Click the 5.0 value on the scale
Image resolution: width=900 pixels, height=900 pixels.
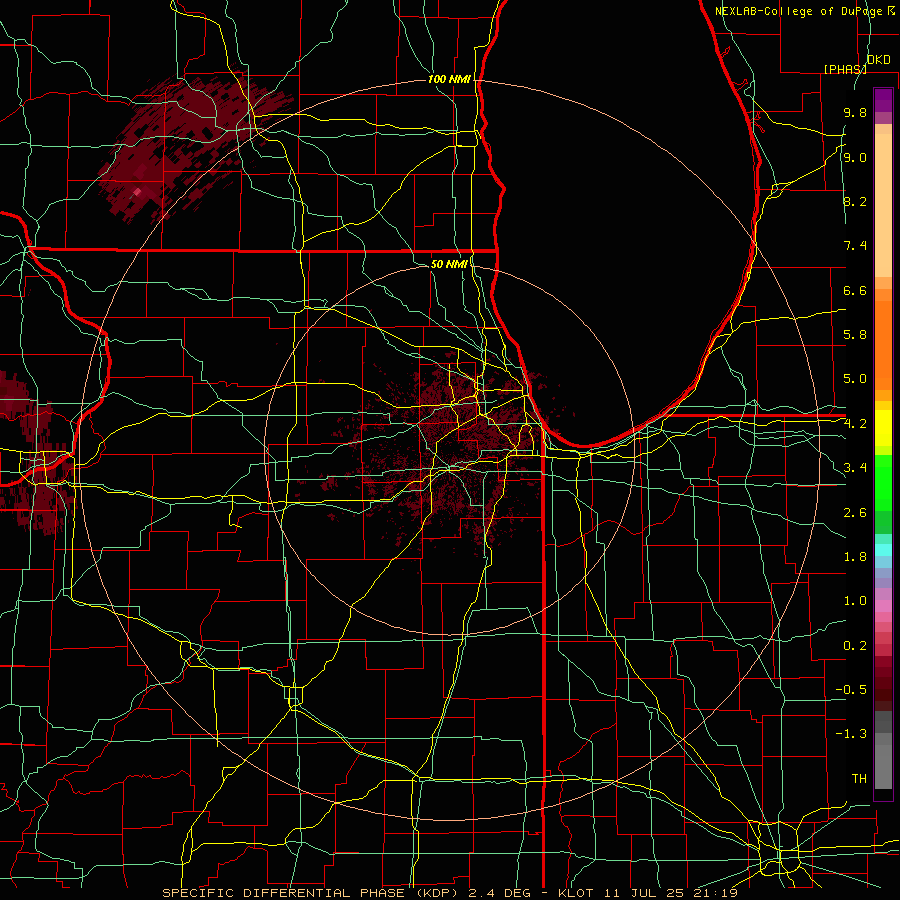[x=855, y=379]
